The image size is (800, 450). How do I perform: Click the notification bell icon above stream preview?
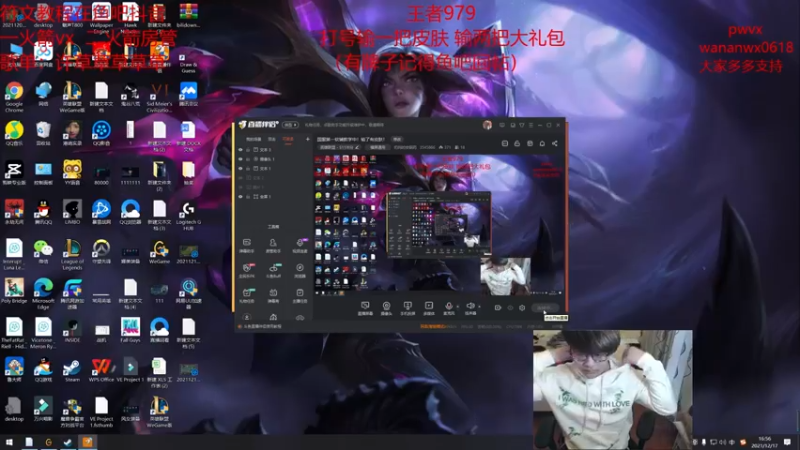[x=542, y=143]
